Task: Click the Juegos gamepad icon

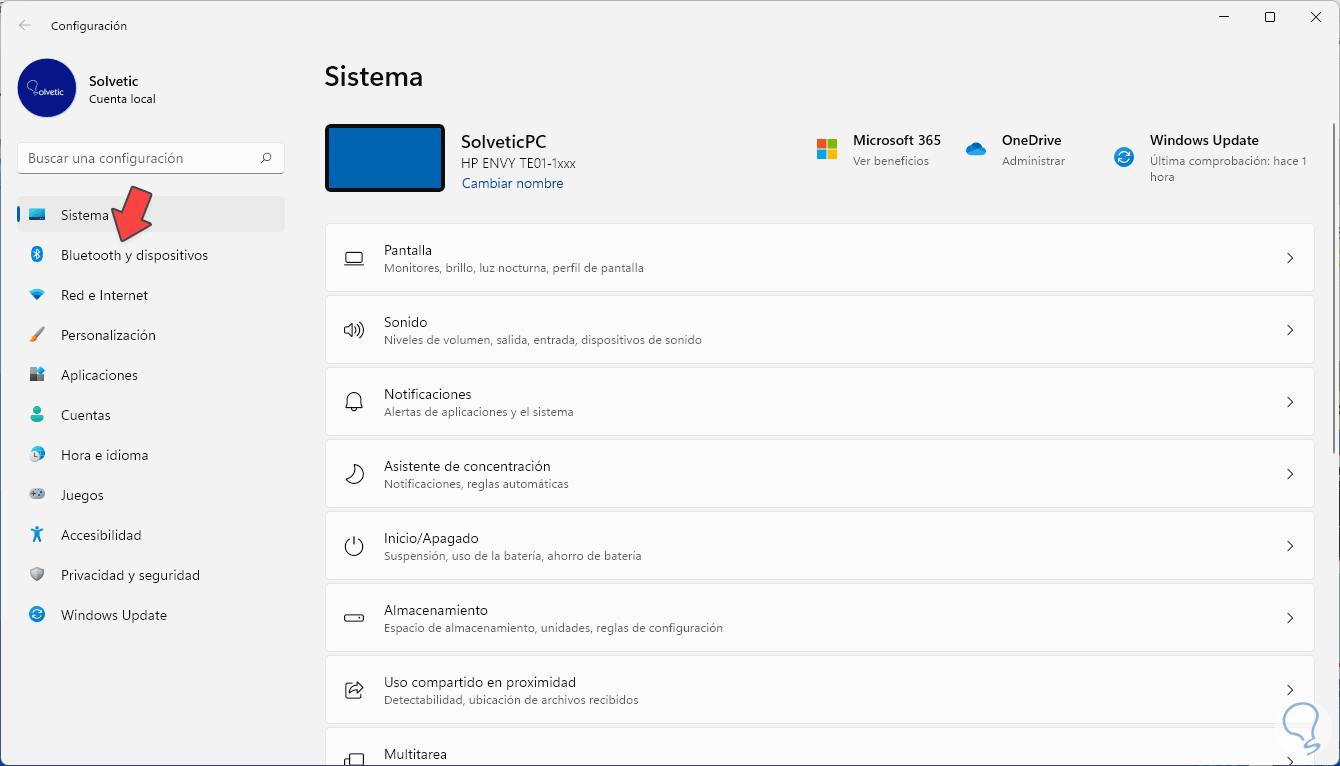Action: click(37, 494)
